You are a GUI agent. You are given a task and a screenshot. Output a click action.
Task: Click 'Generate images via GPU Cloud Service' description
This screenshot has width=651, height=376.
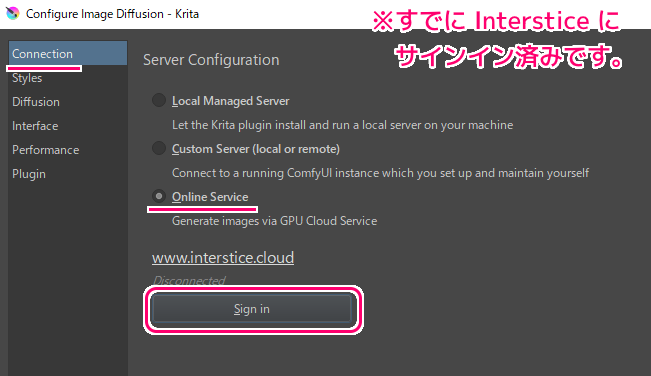coord(274,221)
